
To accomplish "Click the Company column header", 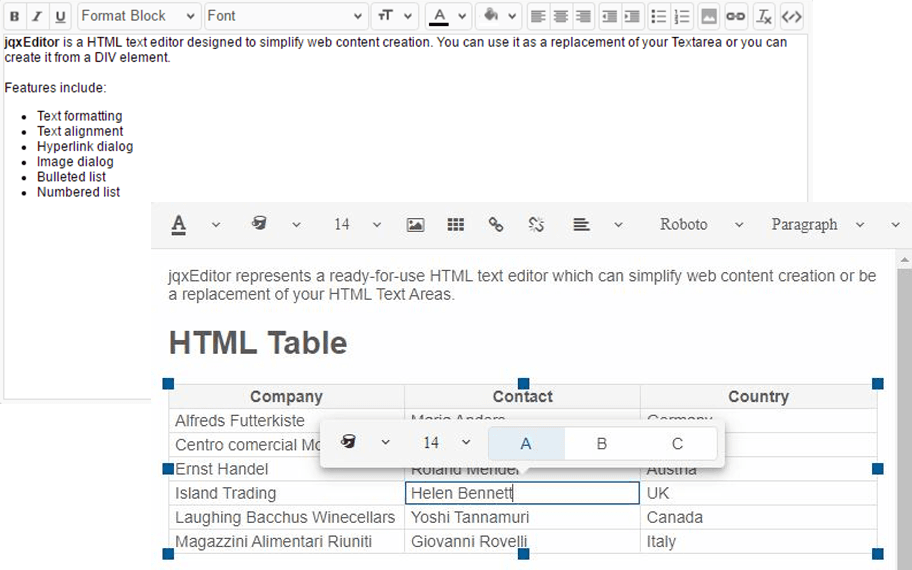I will [286, 397].
